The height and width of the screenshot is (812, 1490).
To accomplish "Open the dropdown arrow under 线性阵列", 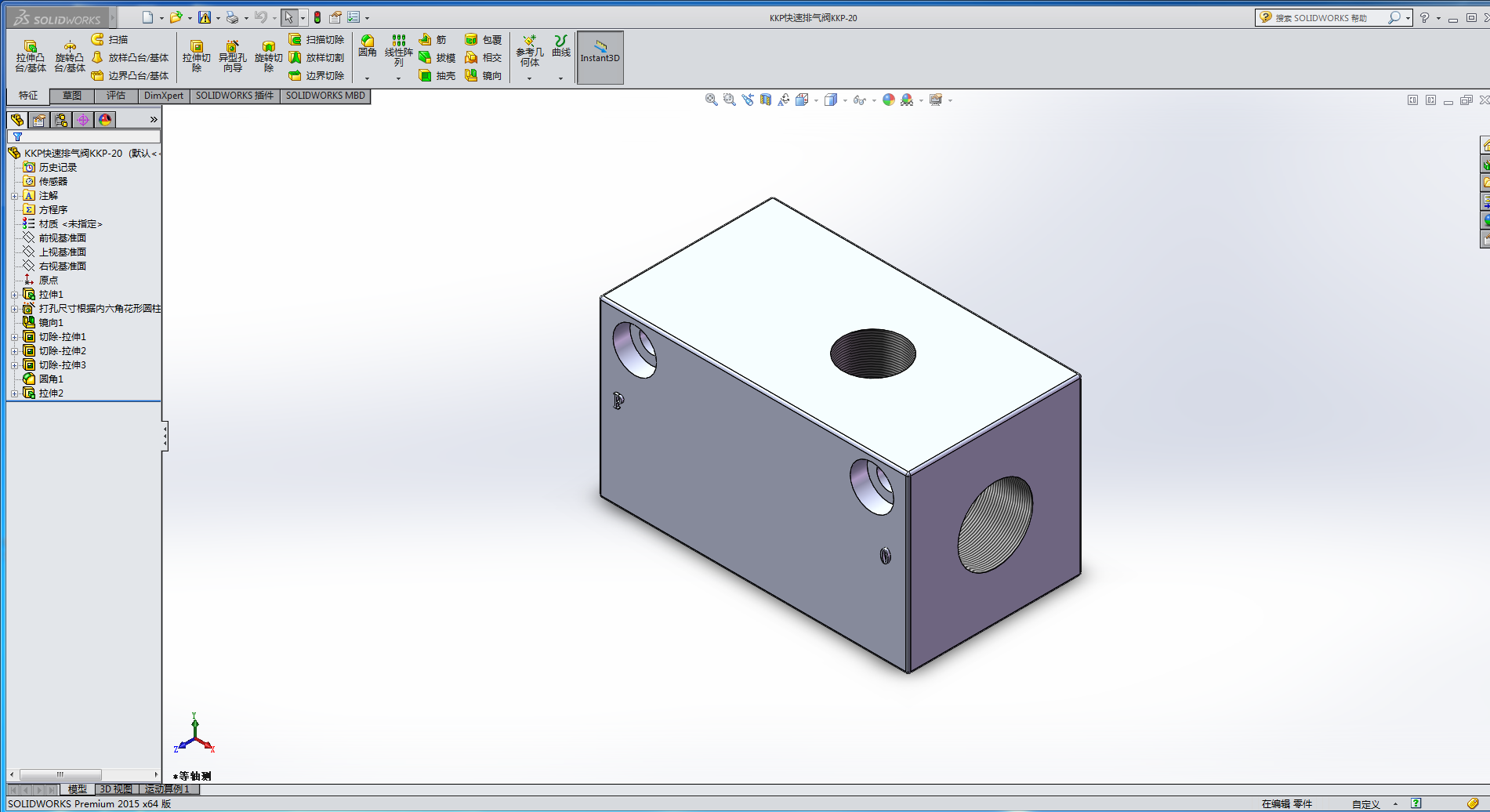I will point(398,78).
